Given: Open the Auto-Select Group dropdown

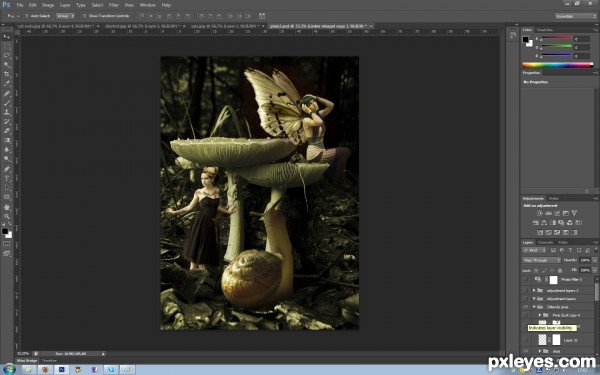Looking at the screenshot, I should 65,16.
